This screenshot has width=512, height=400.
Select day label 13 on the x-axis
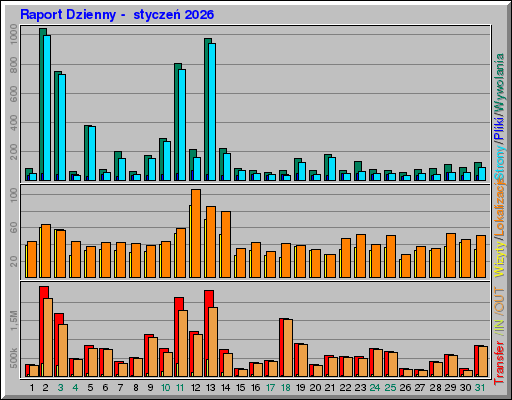tap(210, 388)
